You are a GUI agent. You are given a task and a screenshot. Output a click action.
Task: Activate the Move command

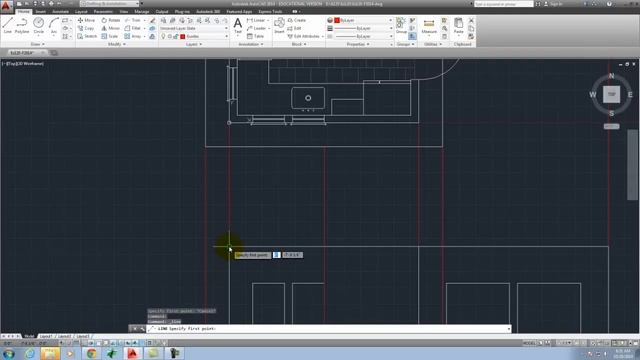coord(86,20)
